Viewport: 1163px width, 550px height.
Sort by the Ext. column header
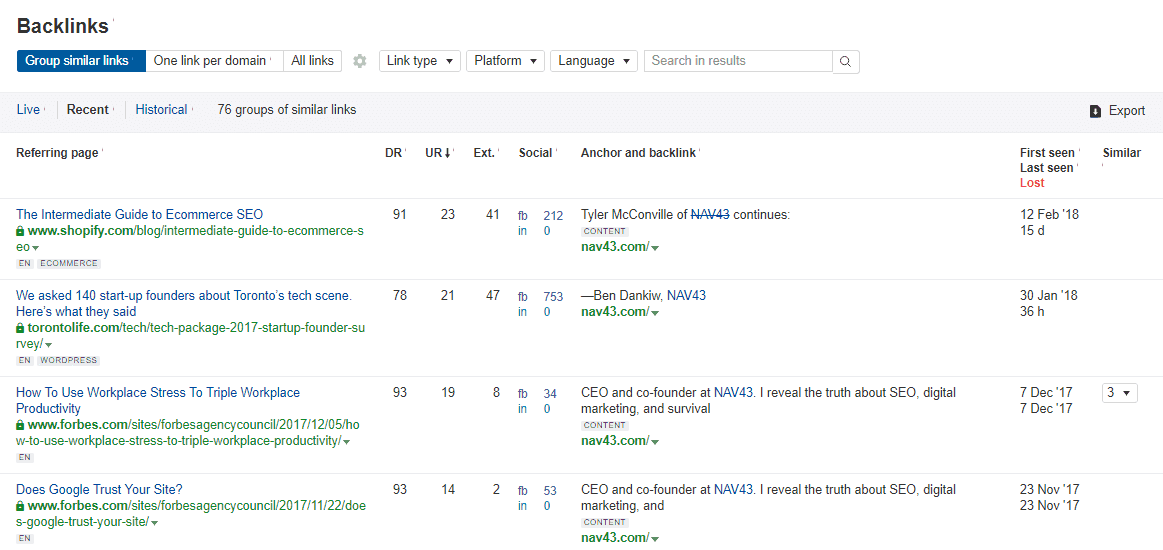484,153
